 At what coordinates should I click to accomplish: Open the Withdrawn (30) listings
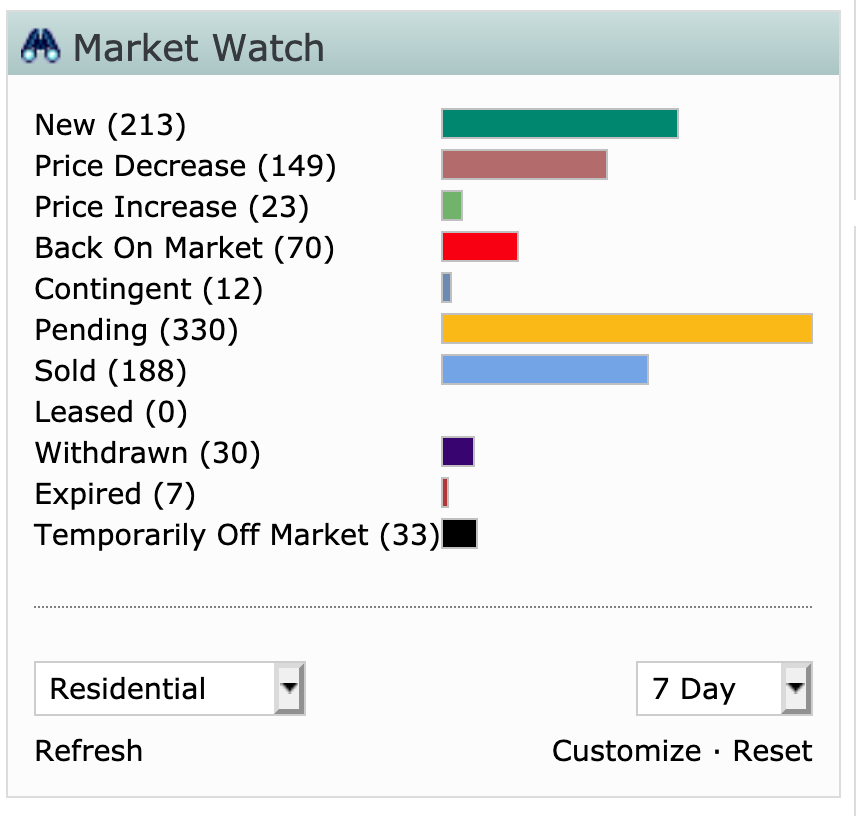point(147,454)
